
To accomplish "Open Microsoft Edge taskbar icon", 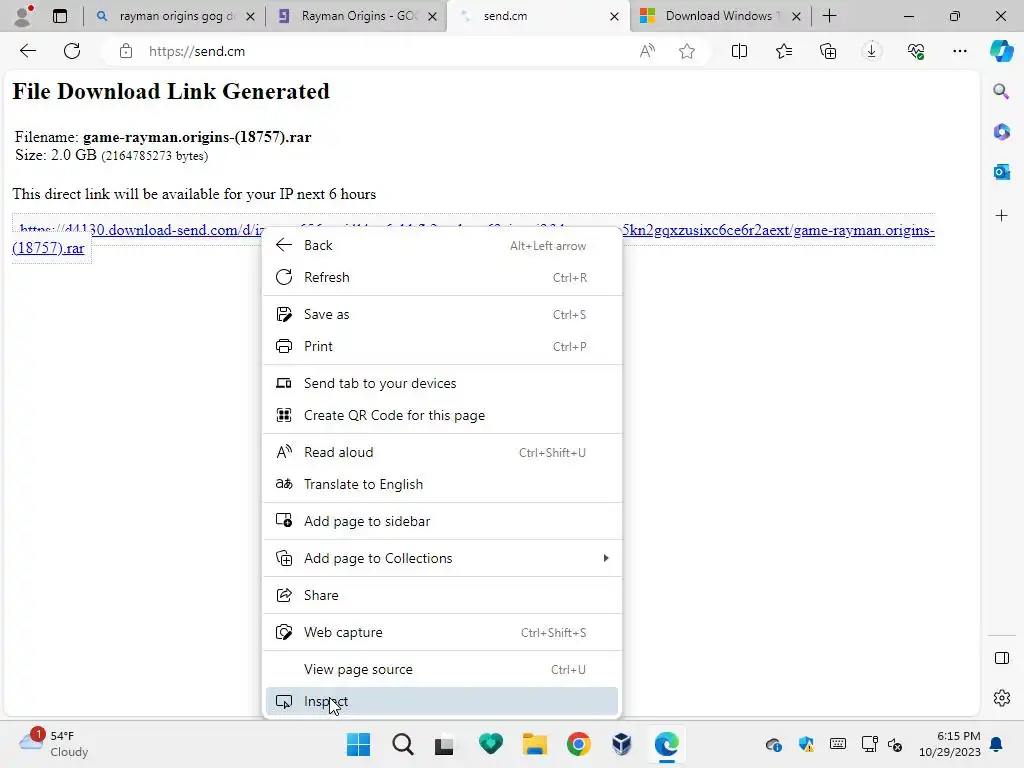I will point(666,744).
